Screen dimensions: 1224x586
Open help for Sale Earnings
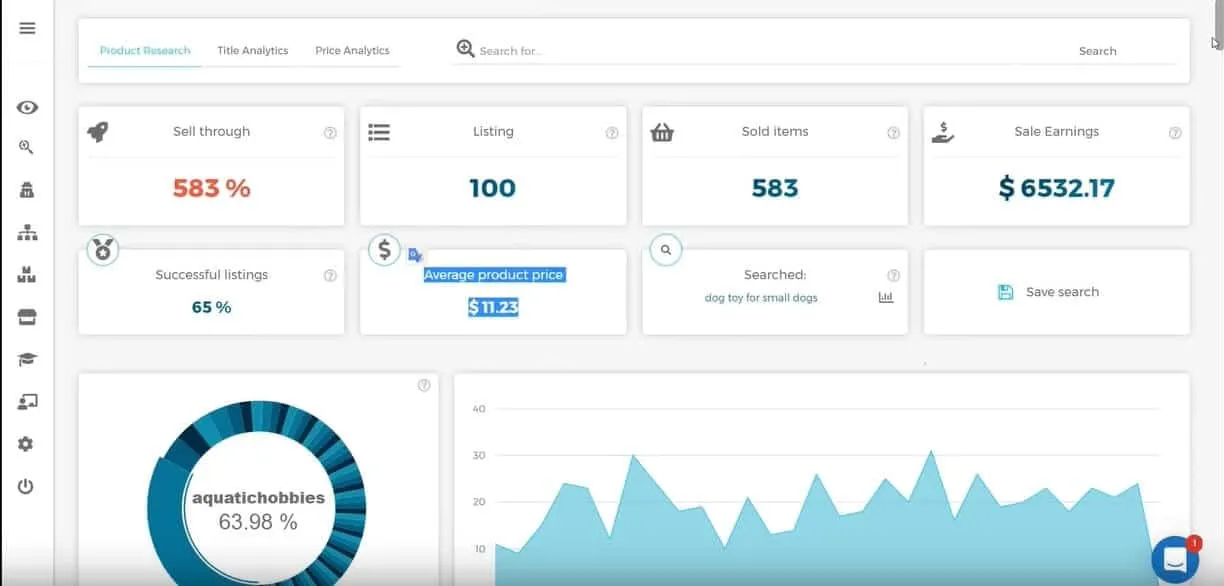(1175, 133)
